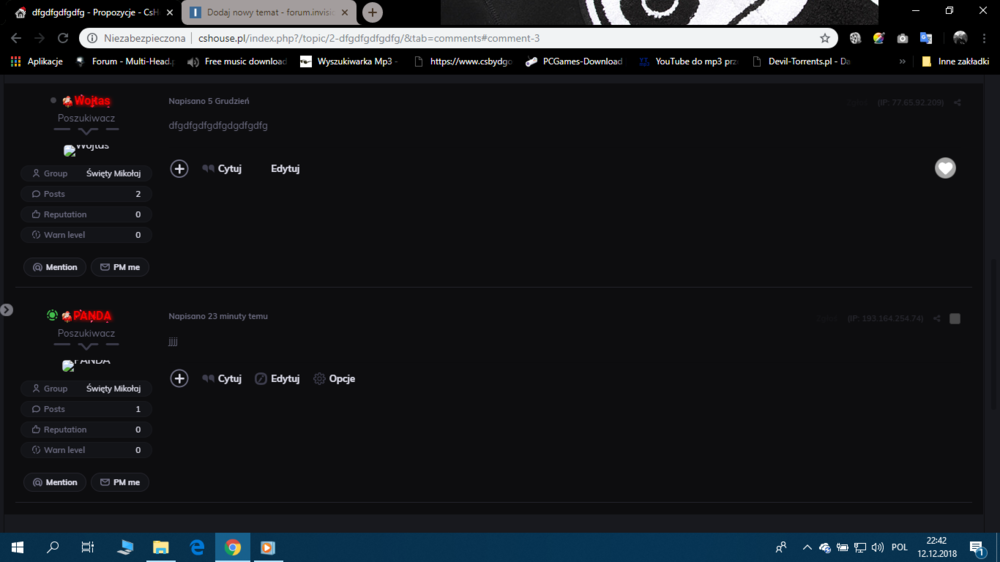Tick the moderation checkbox on PANDA's post

coord(955,319)
